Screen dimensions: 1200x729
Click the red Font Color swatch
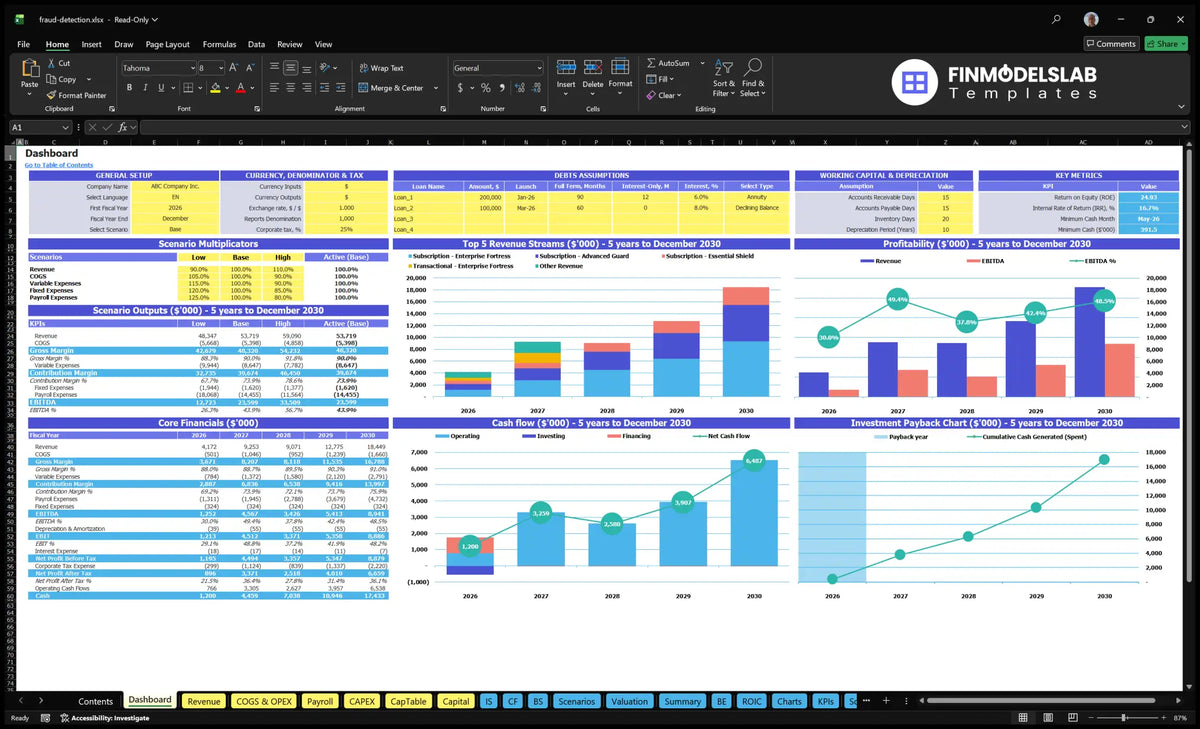click(x=240, y=88)
